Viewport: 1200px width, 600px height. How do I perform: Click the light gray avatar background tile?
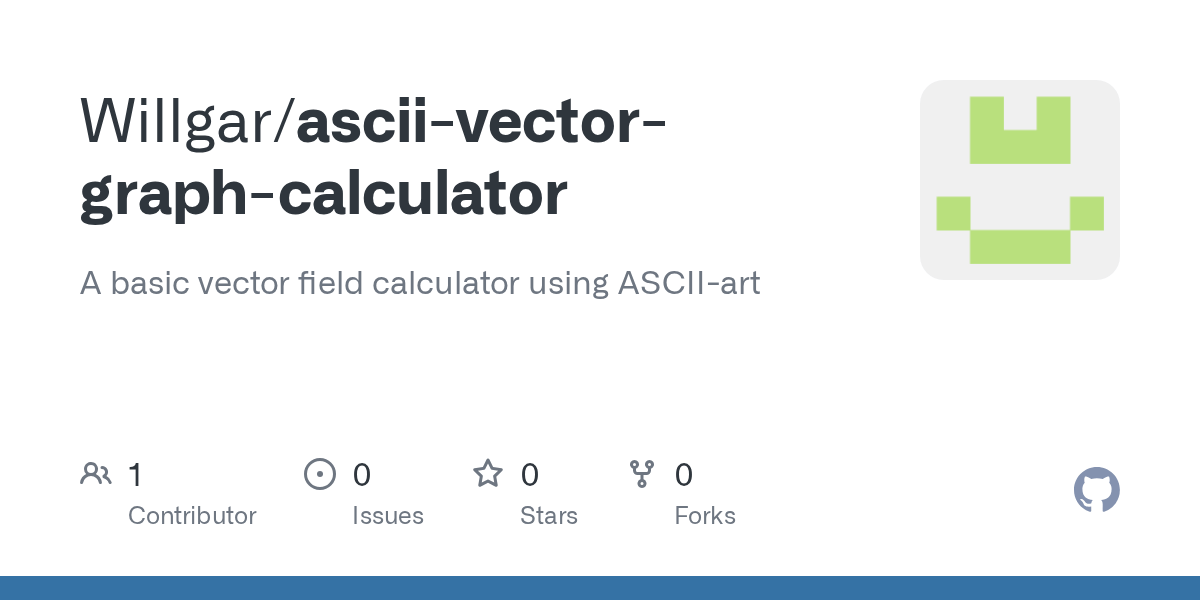[1020, 180]
